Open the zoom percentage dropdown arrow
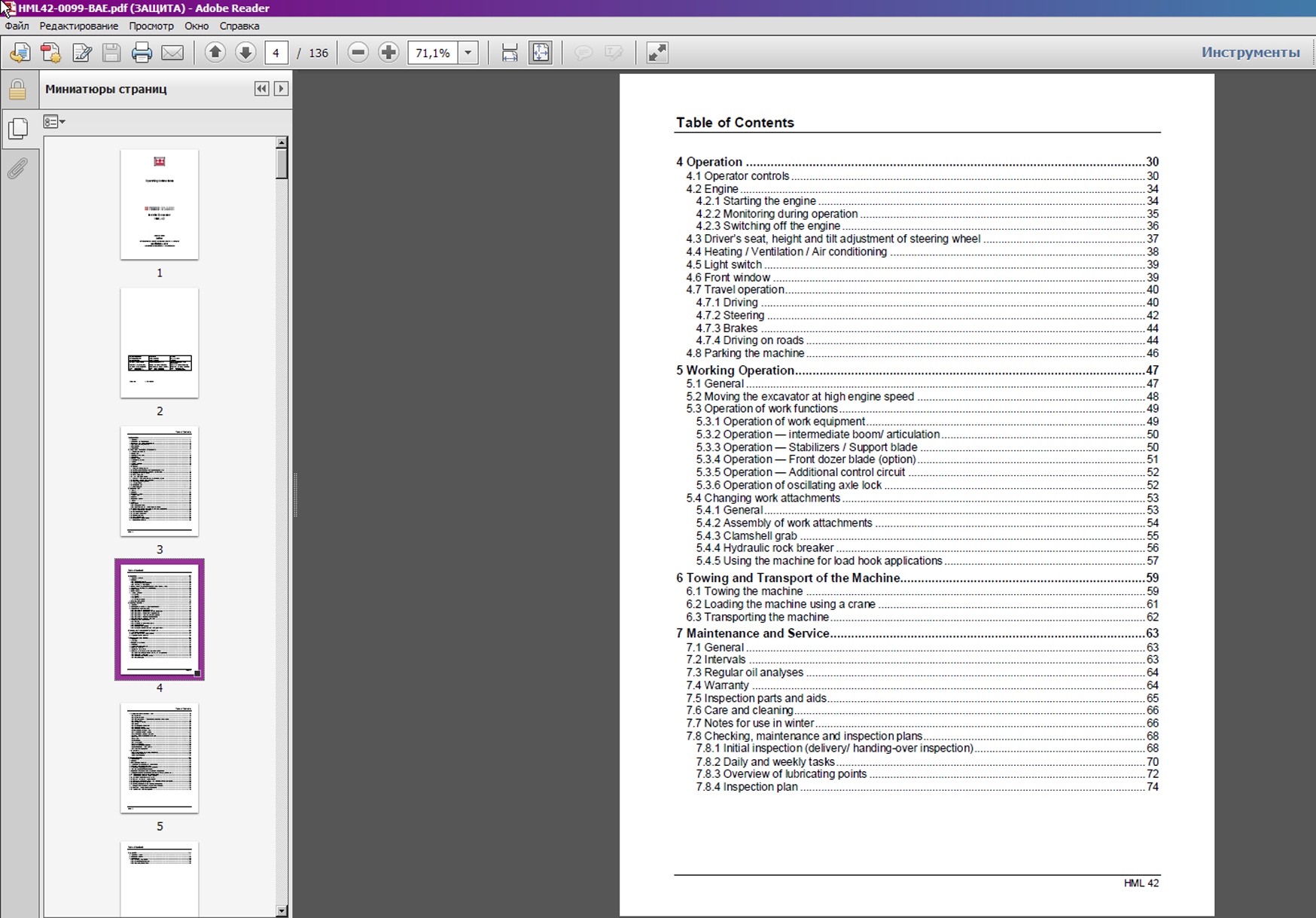The height and width of the screenshot is (918, 1316). click(468, 53)
